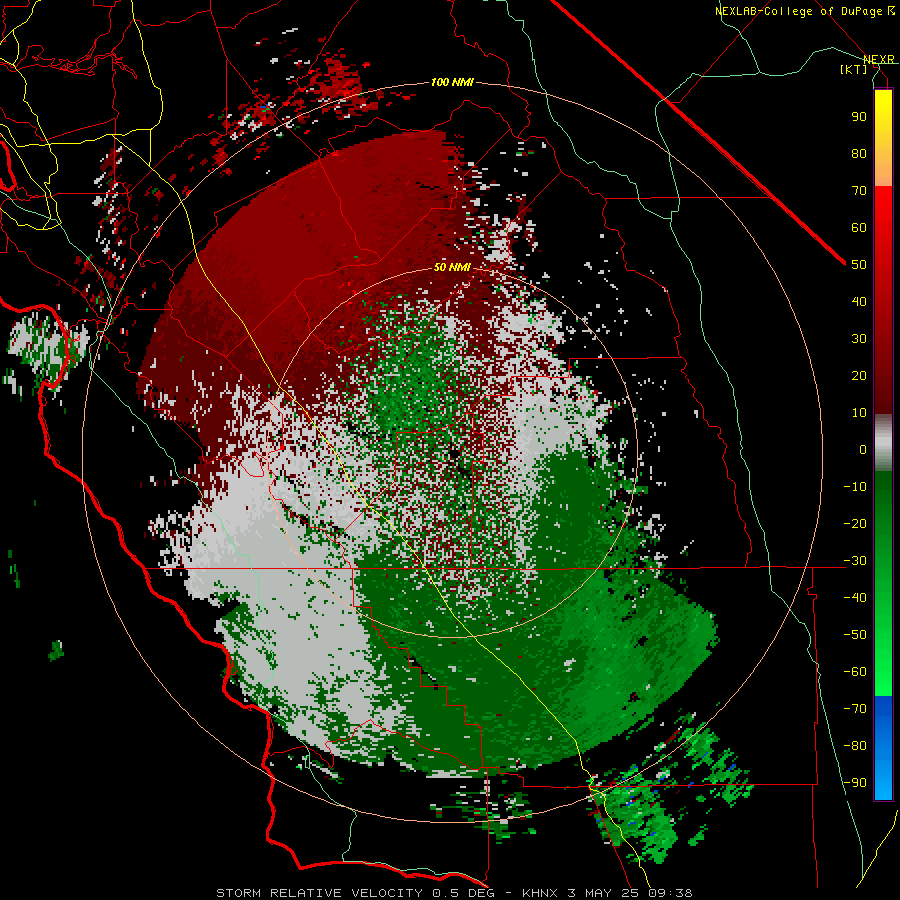Click the 09:38 timestamp
Screen dimensions: 900x900
tap(670, 893)
